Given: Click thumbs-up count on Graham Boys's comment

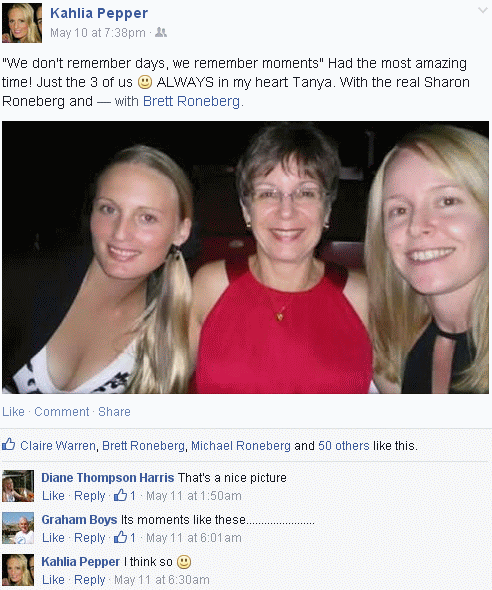Looking at the screenshot, I should click(x=125, y=537).
